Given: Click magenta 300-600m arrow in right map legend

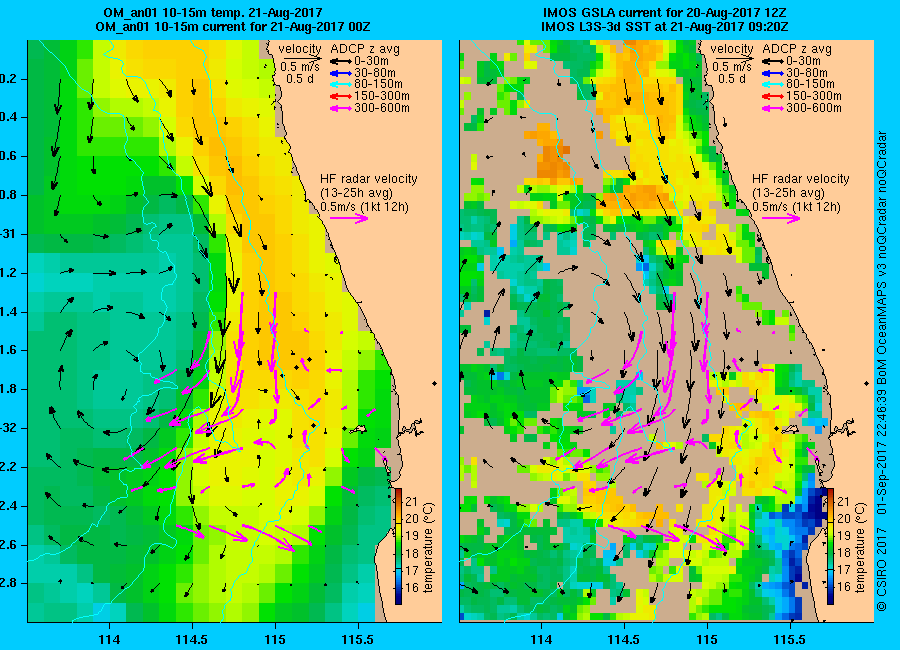Looking at the screenshot, I should tap(773, 109).
